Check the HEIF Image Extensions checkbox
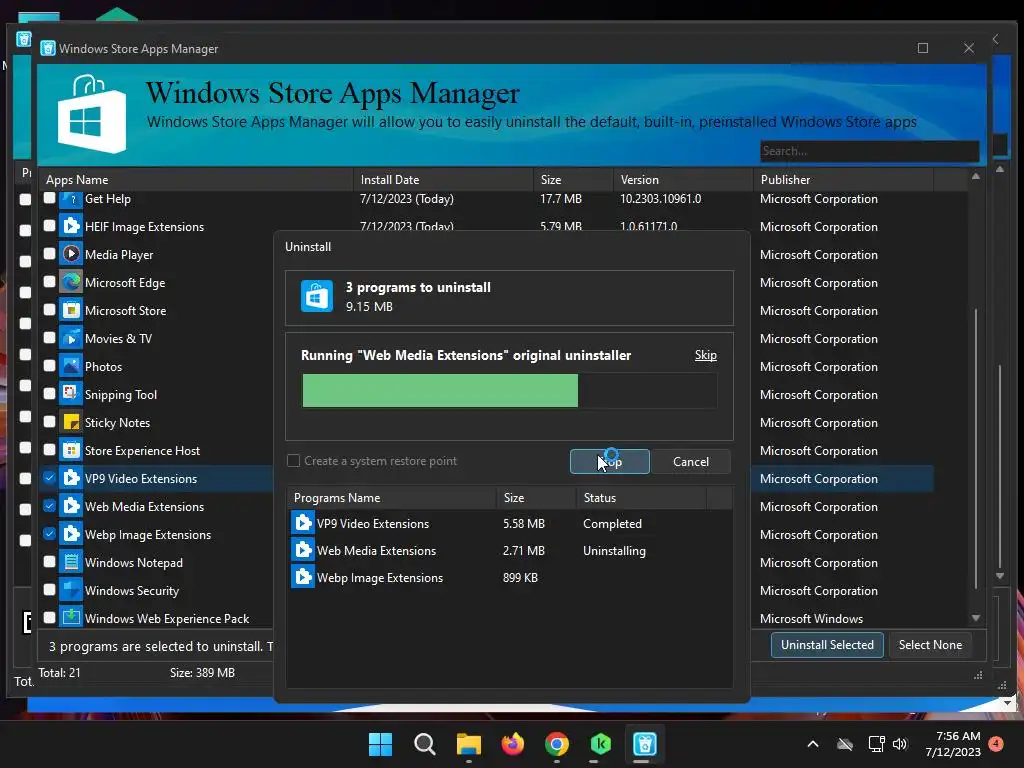 (50, 226)
